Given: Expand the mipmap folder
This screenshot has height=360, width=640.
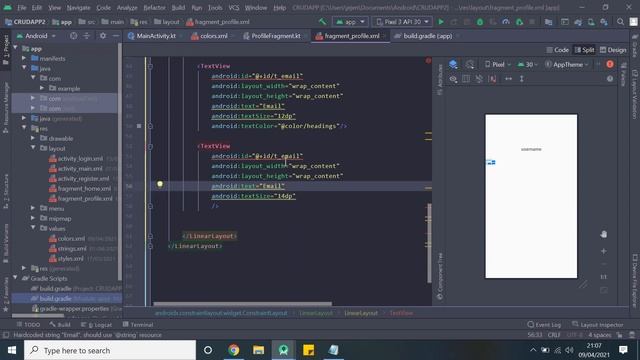Looking at the screenshot, I should click(x=33, y=218).
